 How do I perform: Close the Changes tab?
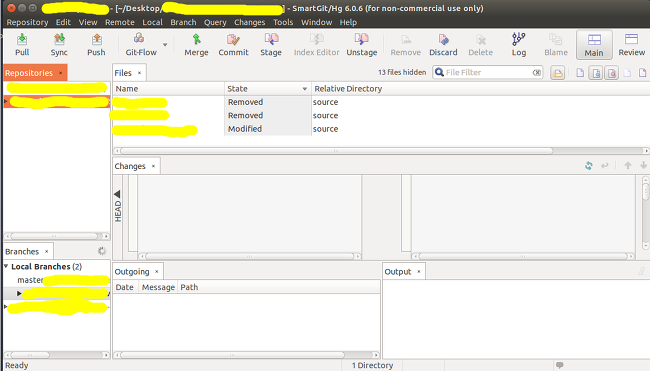[153, 166]
